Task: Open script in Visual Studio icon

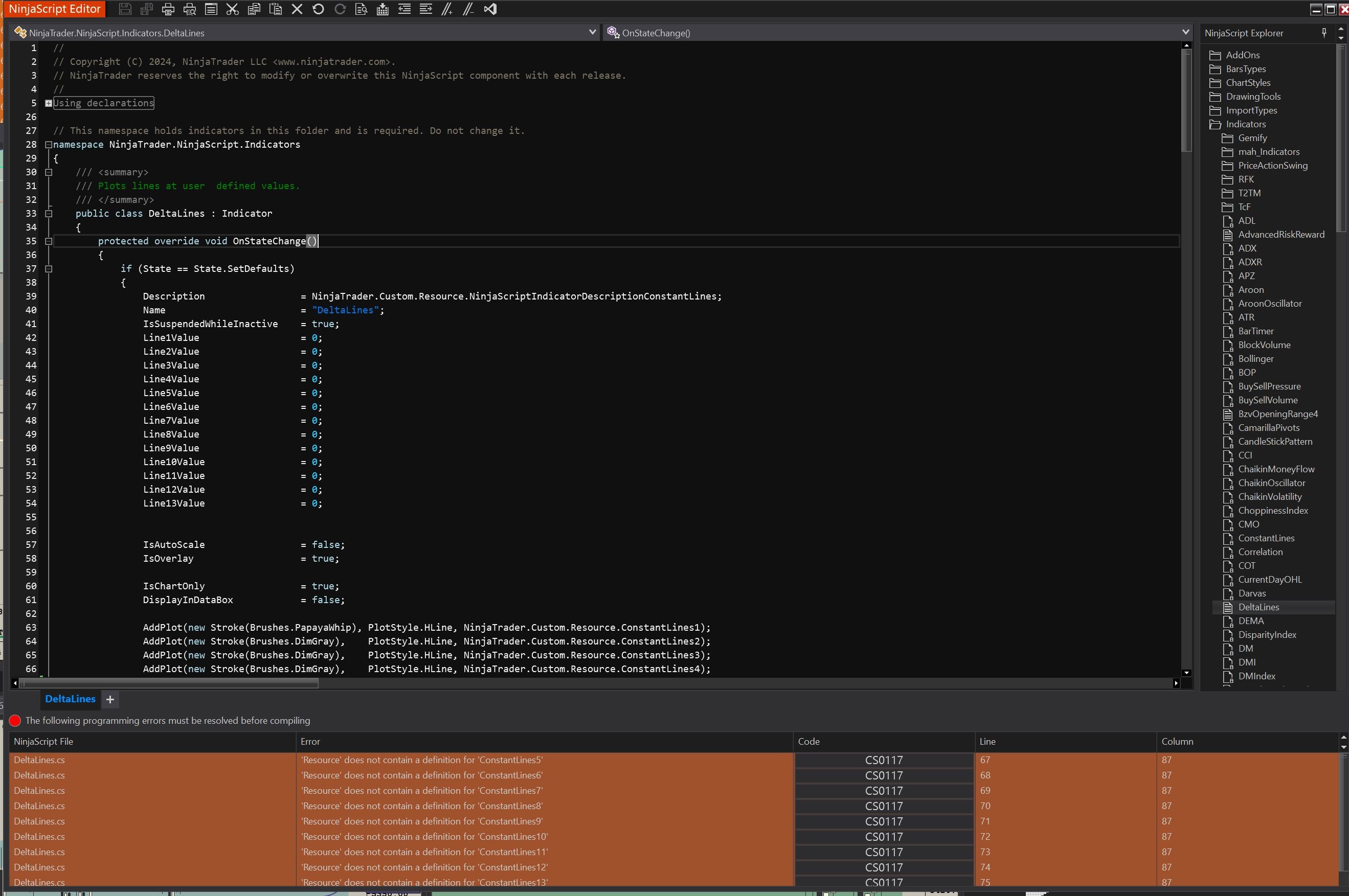Action: pyautogui.click(x=490, y=9)
